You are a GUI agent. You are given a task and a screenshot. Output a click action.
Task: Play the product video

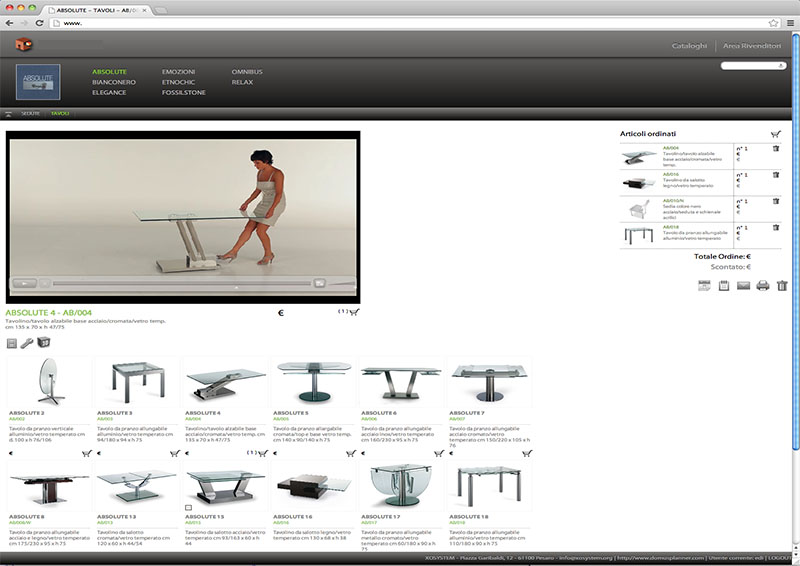pyautogui.click(x=24, y=283)
